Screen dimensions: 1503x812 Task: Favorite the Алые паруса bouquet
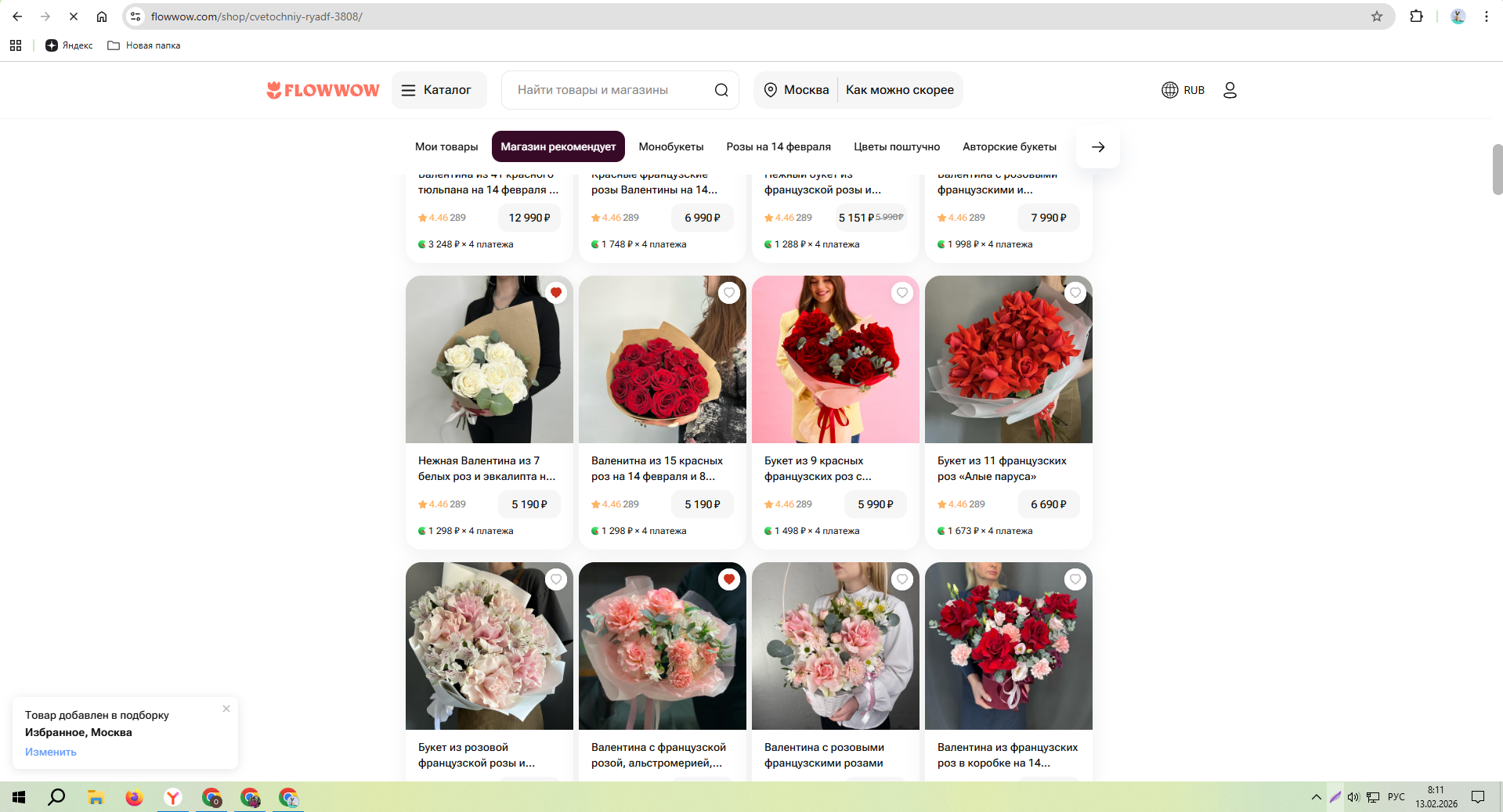point(1075,293)
